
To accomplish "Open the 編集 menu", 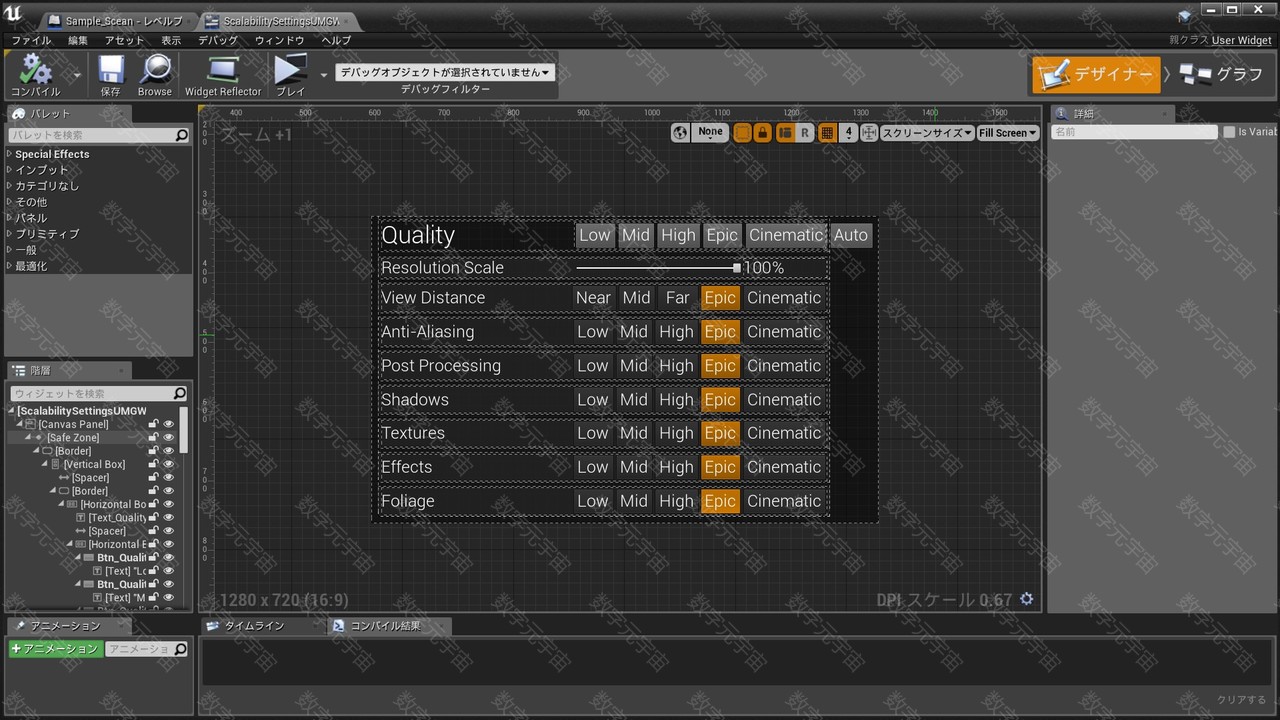I will tap(78, 40).
